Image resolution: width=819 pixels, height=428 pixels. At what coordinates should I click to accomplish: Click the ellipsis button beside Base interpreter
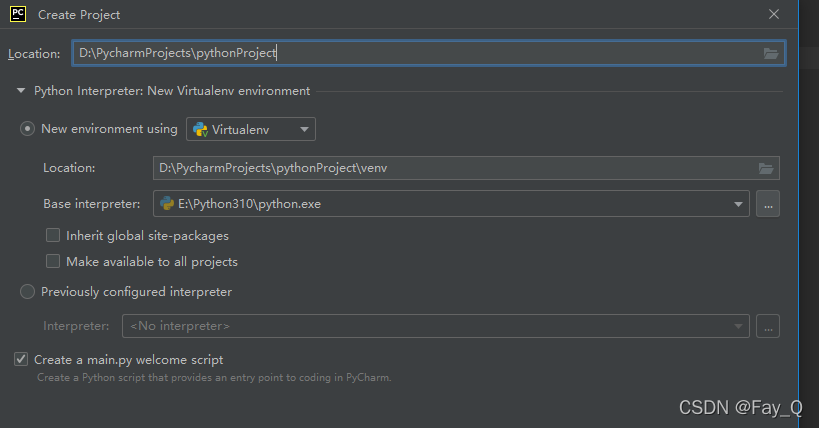(x=768, y=204)
